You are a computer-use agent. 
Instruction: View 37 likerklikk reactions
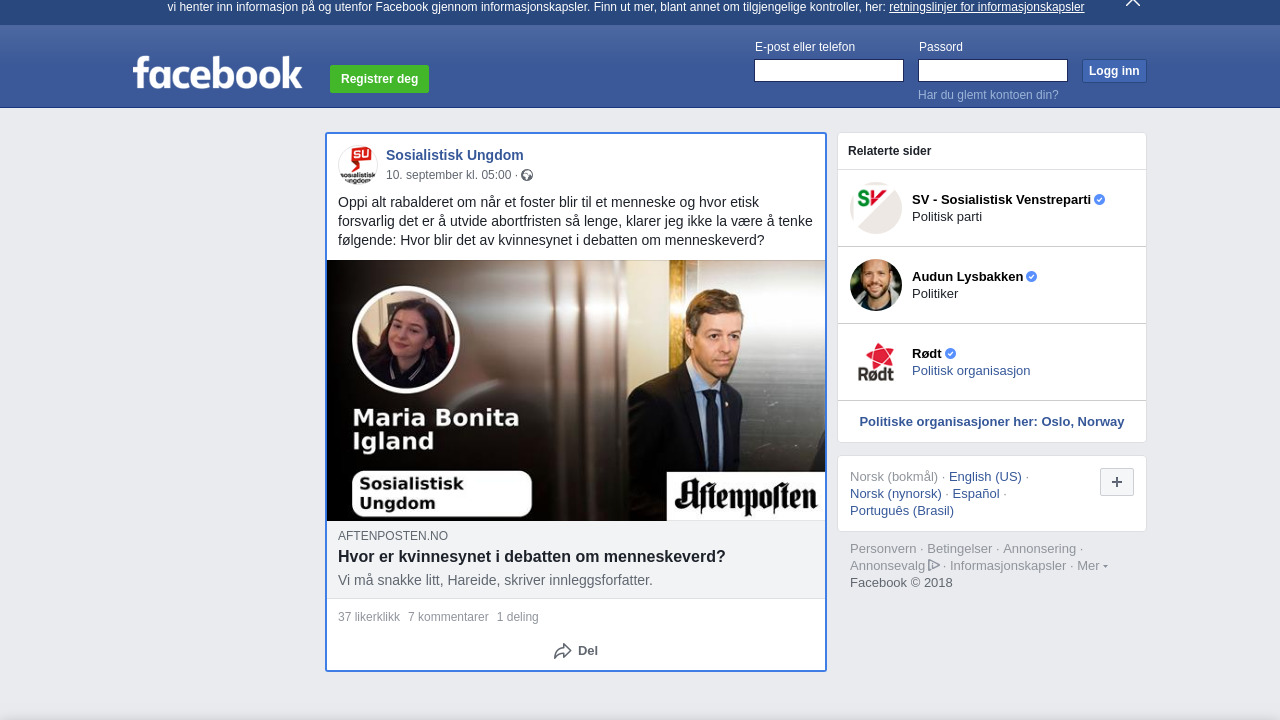(x=369, y=617)
